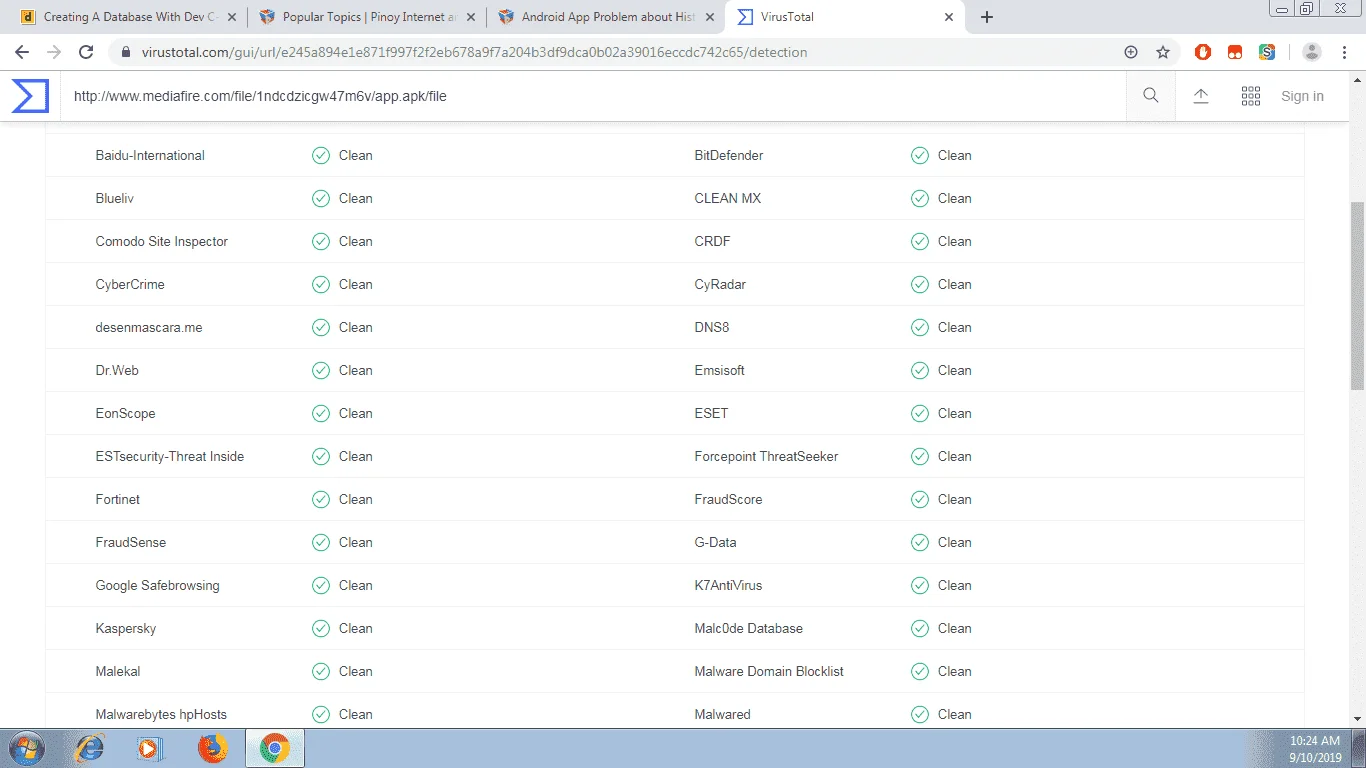
Task: Select the Comodo Site Inspector row label
Action: click(162, 242)
